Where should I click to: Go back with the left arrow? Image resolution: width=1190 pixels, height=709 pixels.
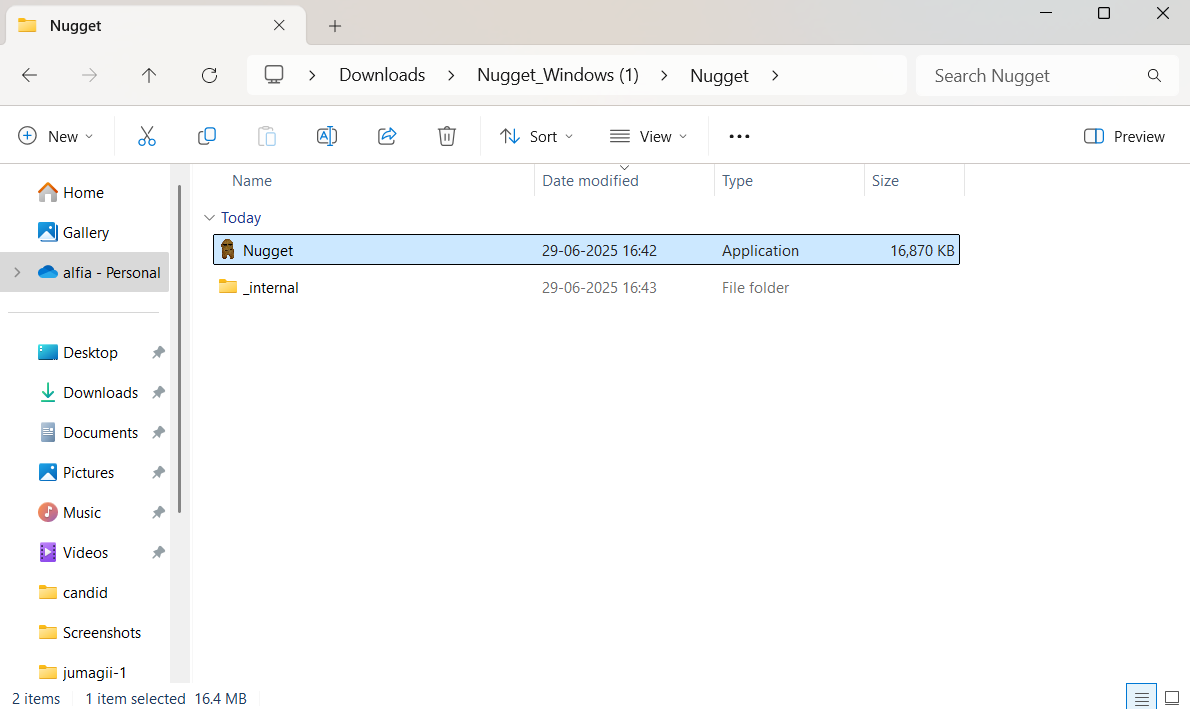click(29, 75)
